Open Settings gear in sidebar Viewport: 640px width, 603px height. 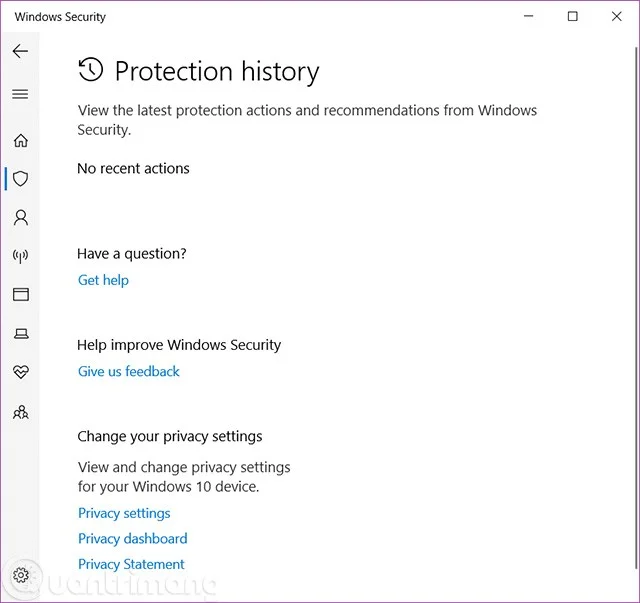pos(21,575)
